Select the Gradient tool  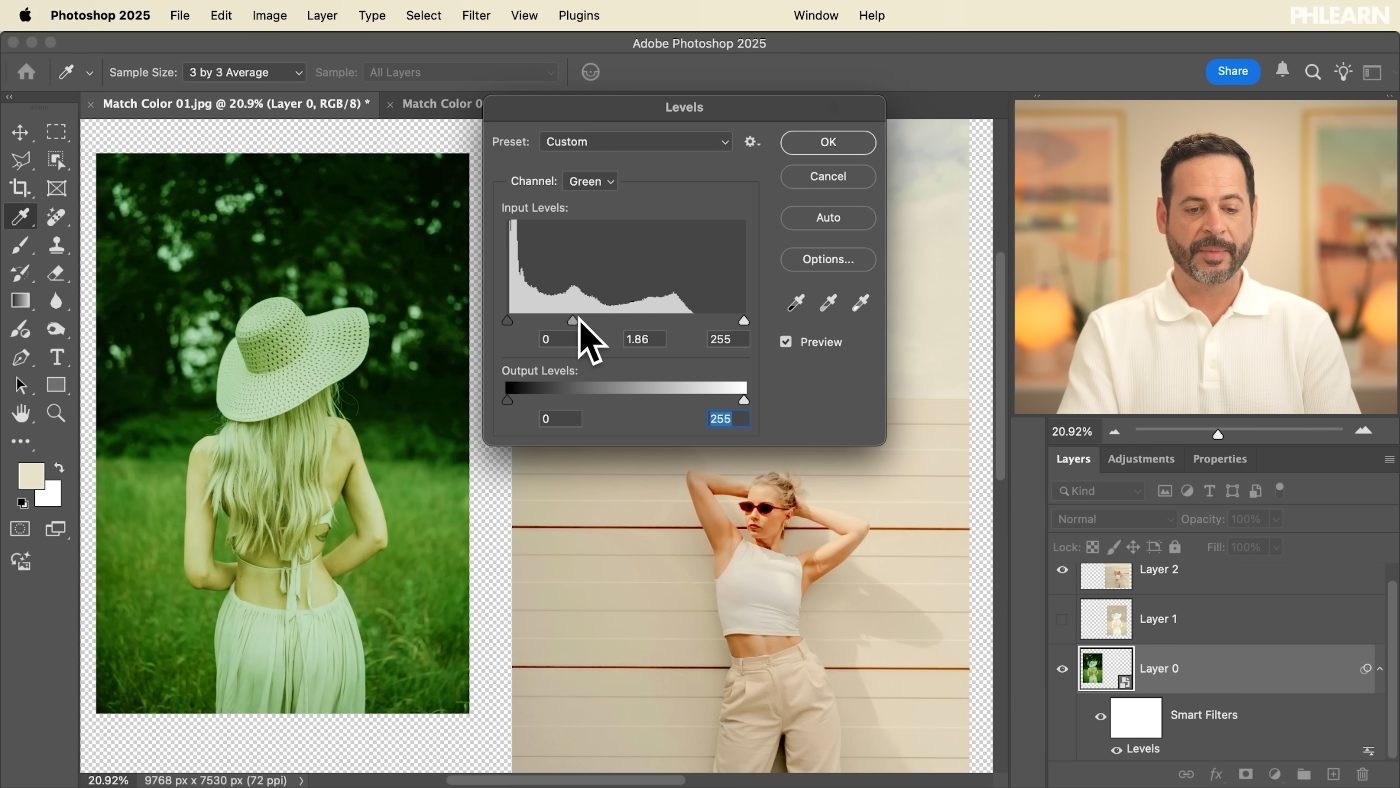(20, 301)
